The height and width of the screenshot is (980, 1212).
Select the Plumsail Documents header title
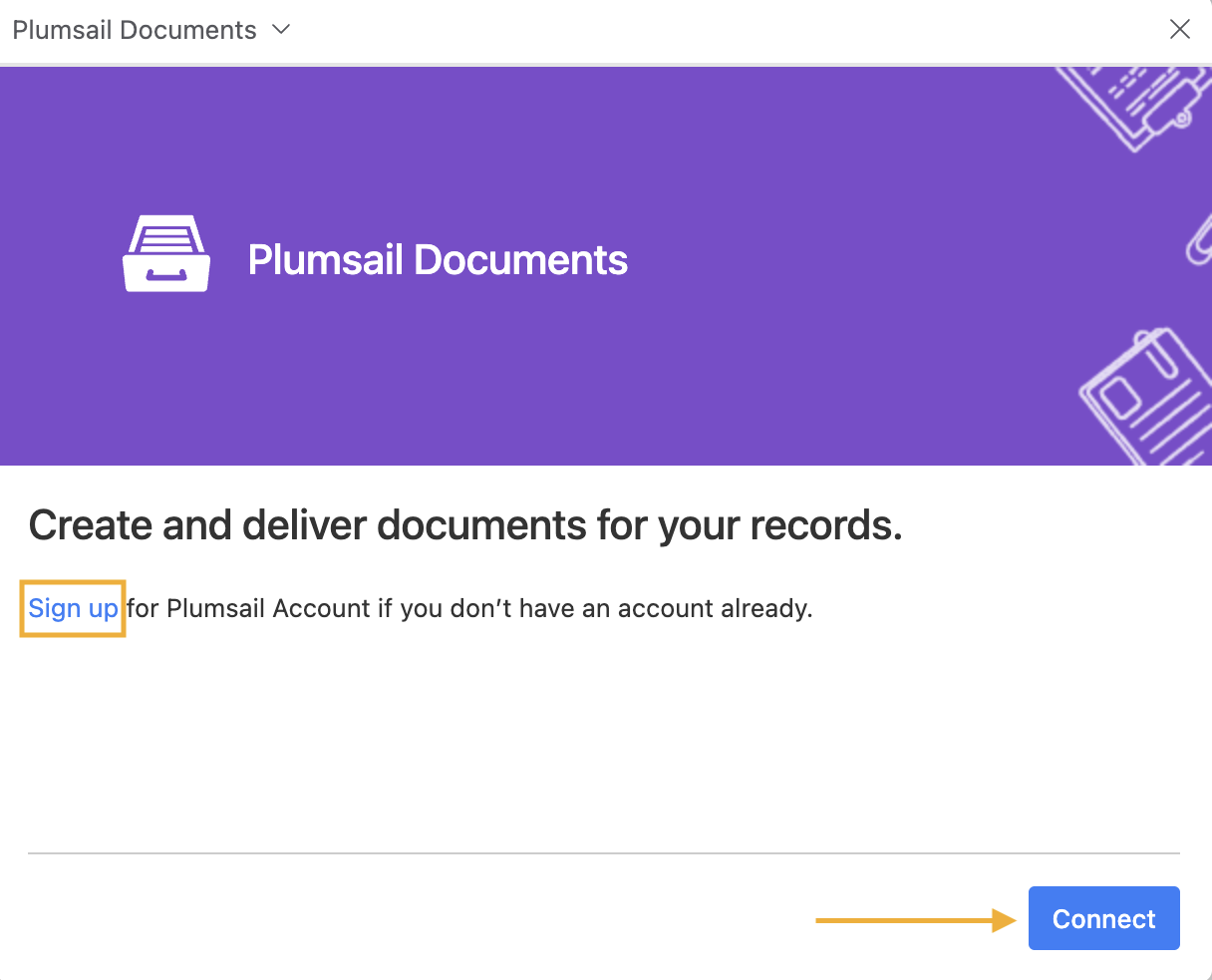[x=133, y=29]
